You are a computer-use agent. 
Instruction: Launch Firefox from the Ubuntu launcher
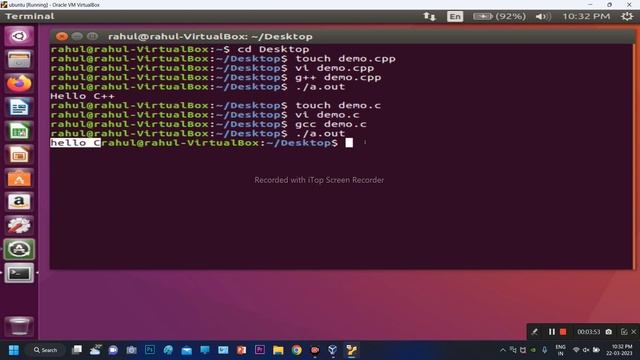(x=19, y=83)
